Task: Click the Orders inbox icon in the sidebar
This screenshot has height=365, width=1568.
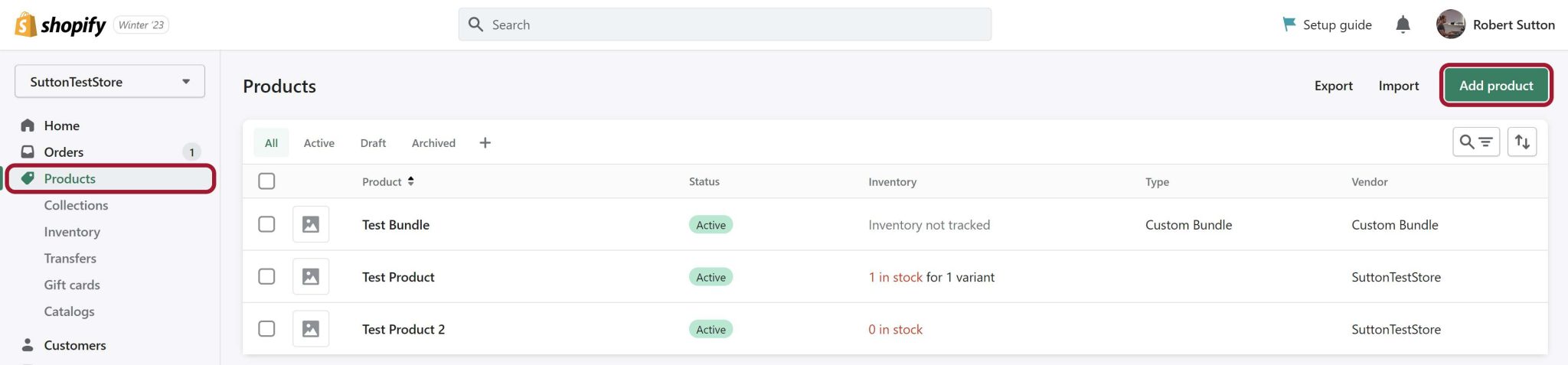Action: pos(28,152)
